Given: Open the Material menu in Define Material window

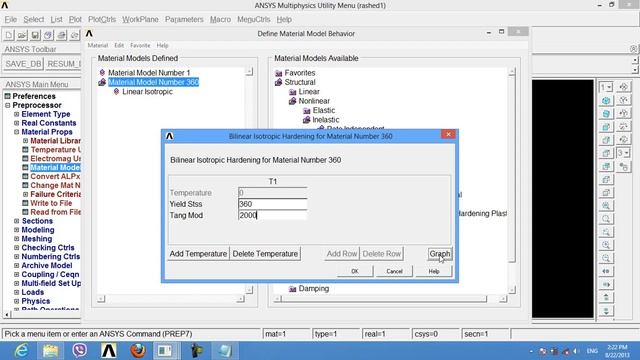Looking at the screenshot, I should 98,46.
